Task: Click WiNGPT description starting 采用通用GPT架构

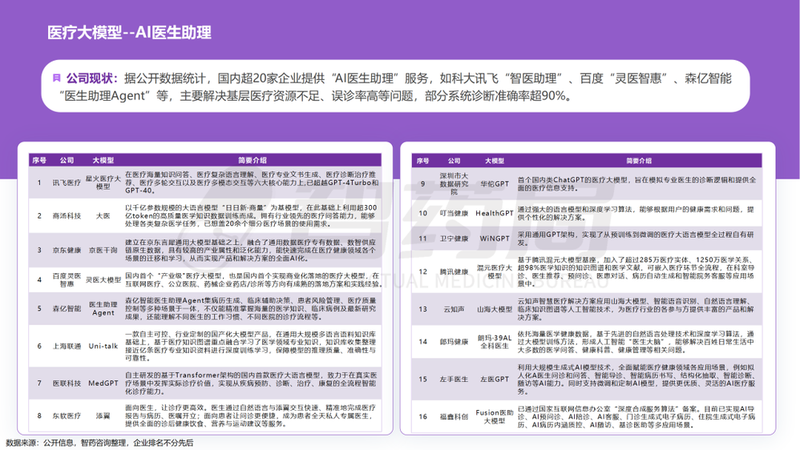Action: click(x=636, y=238)
